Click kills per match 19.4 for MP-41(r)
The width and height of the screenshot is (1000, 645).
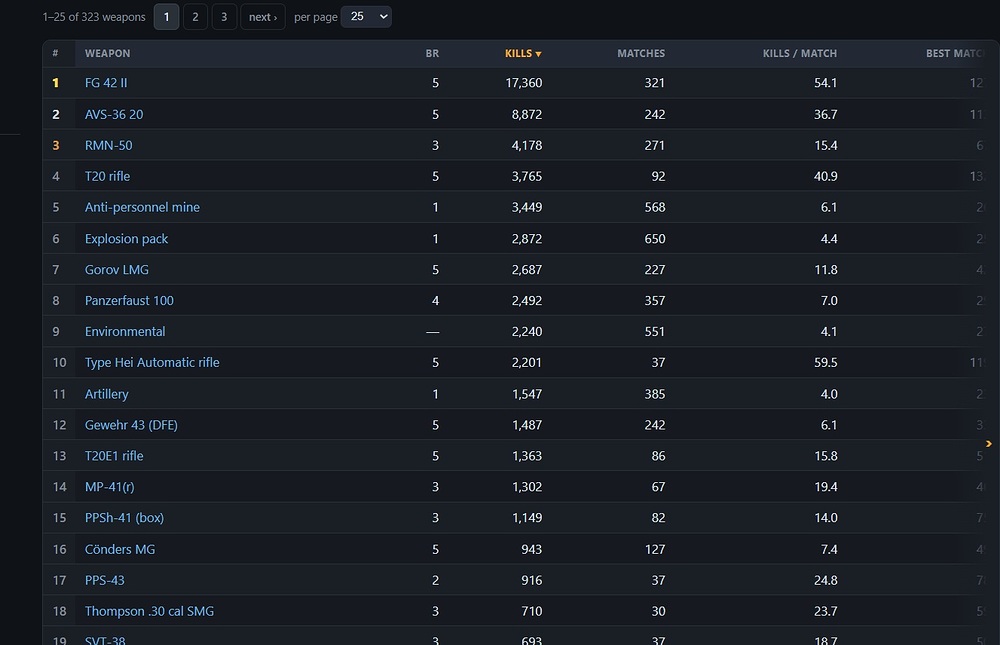(x=826, y=487)
